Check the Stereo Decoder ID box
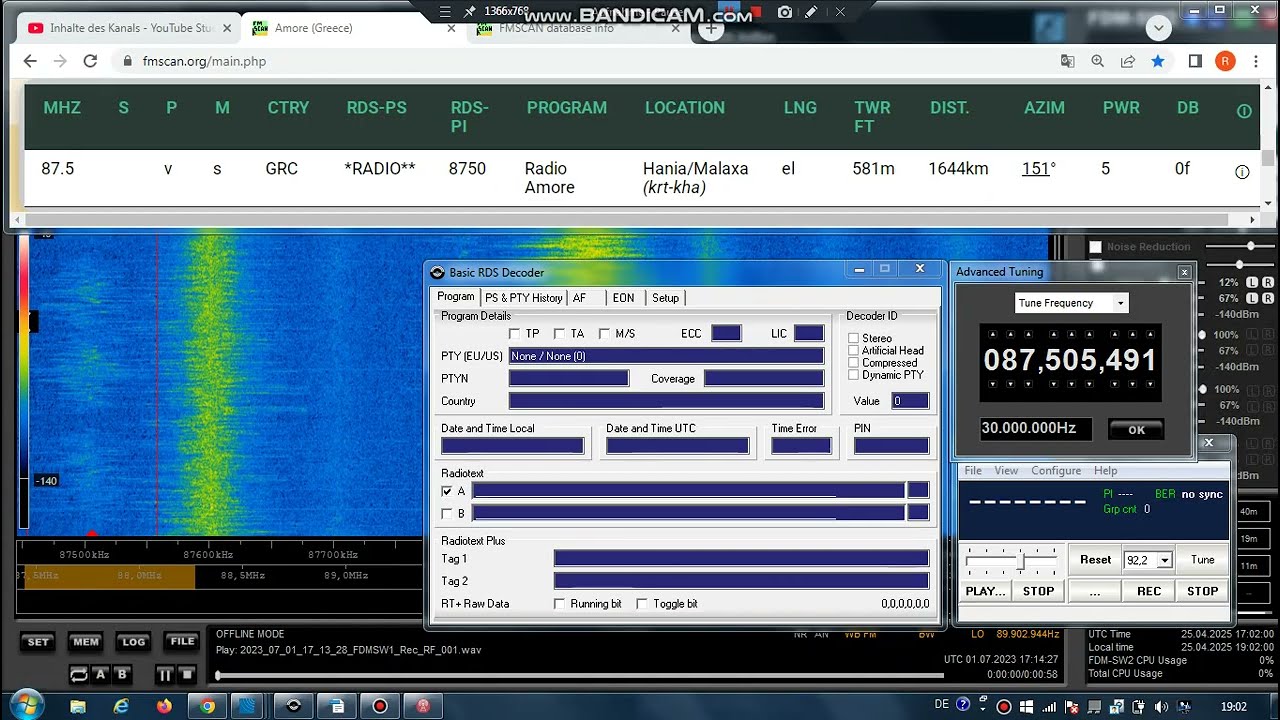This screenshot has height=720, width=1280. point(853,339)
